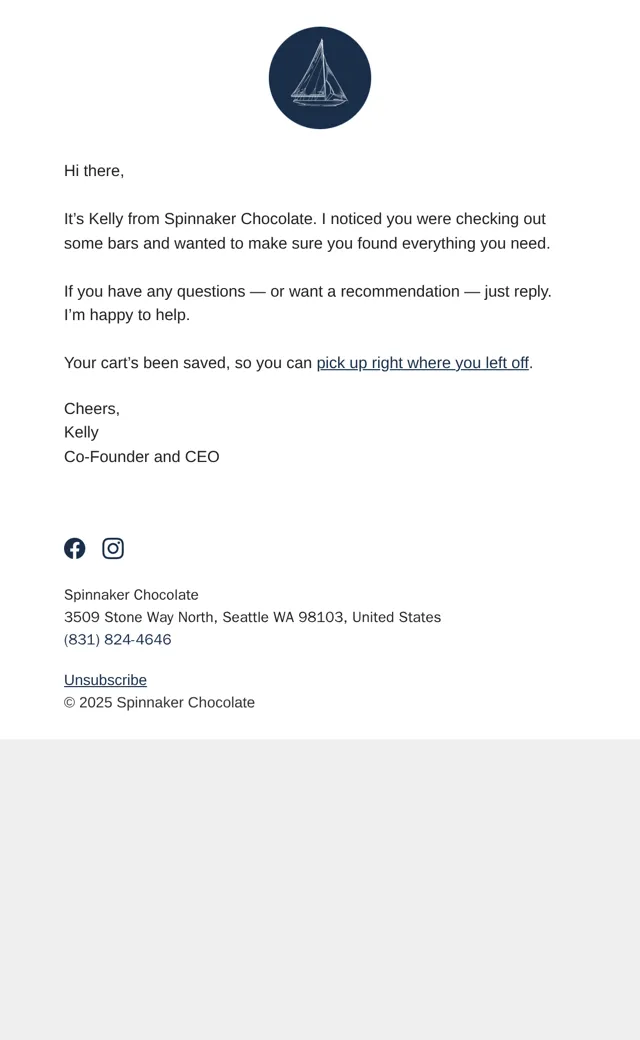Click the empty gray area below the email
This screenshot has width=640, height=1040.
pos(320,889)
